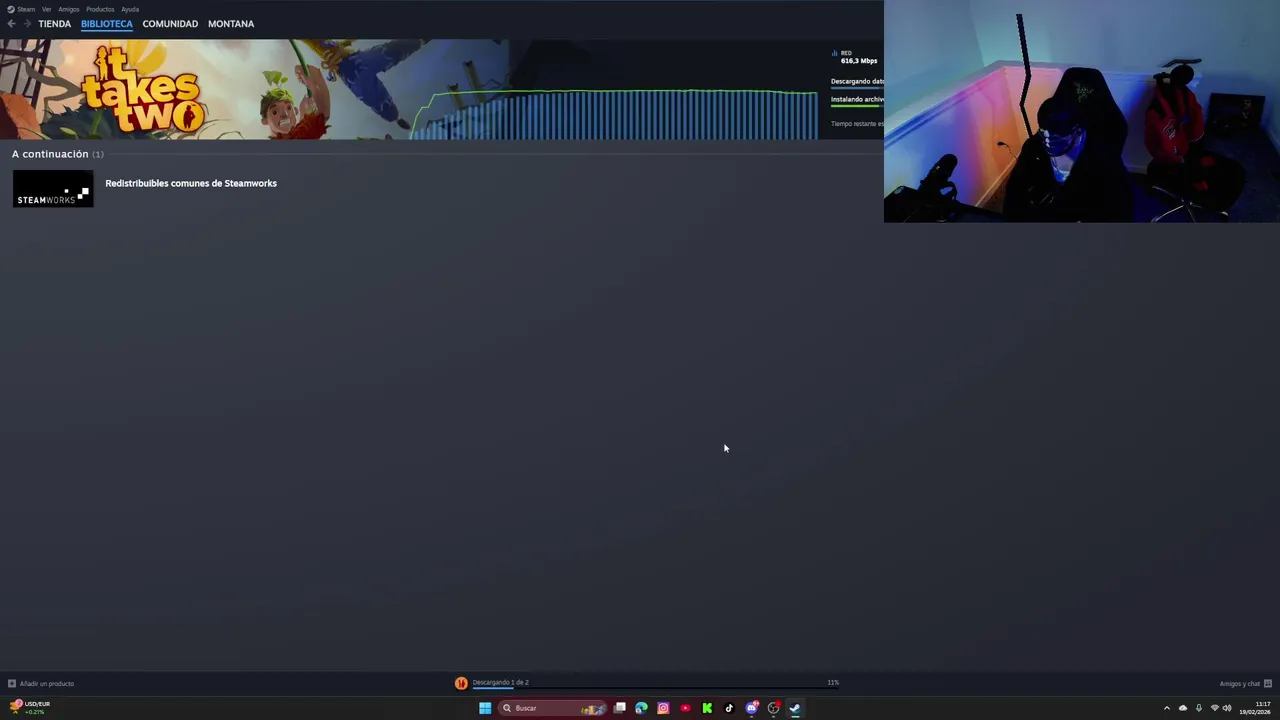1280x720 pixels.
Task: Switch to the TIENDA tab
Action: [x=55, y=23]
